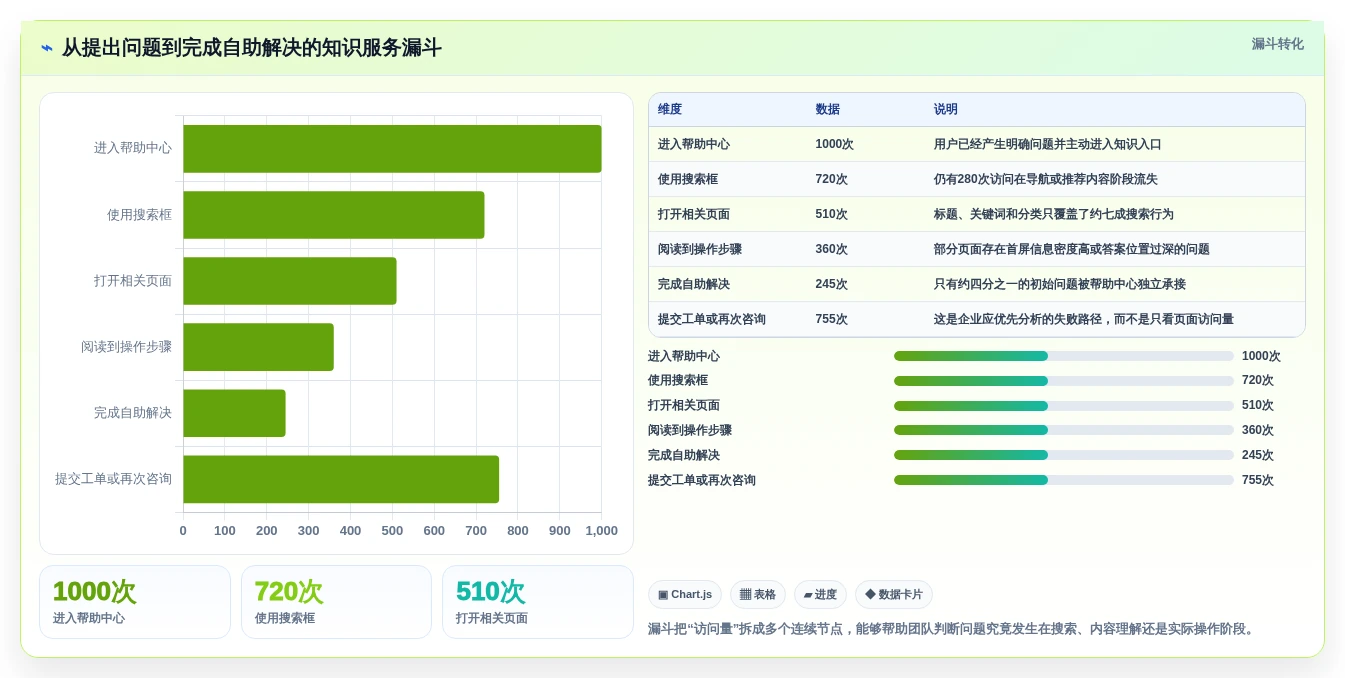Image resolution: width=1345 pixels, height=678 pixels.
Task: Click 阅读到操作步骤 label in progress list
Action: [x=690, y=430]
